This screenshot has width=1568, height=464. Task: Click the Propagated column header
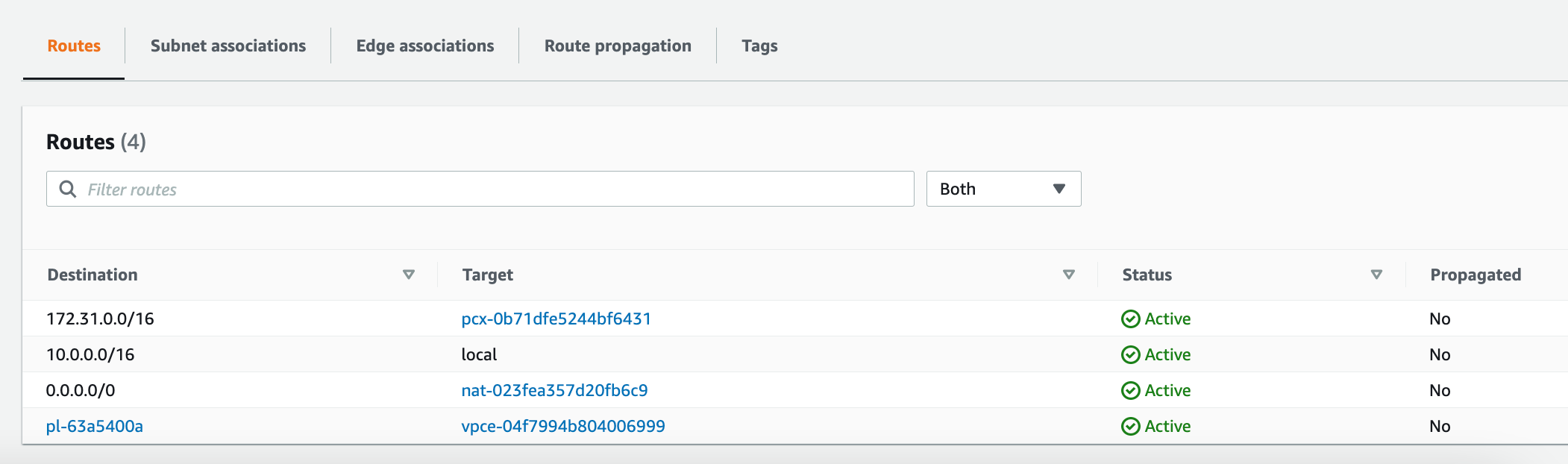click(x=1476, y=275)
